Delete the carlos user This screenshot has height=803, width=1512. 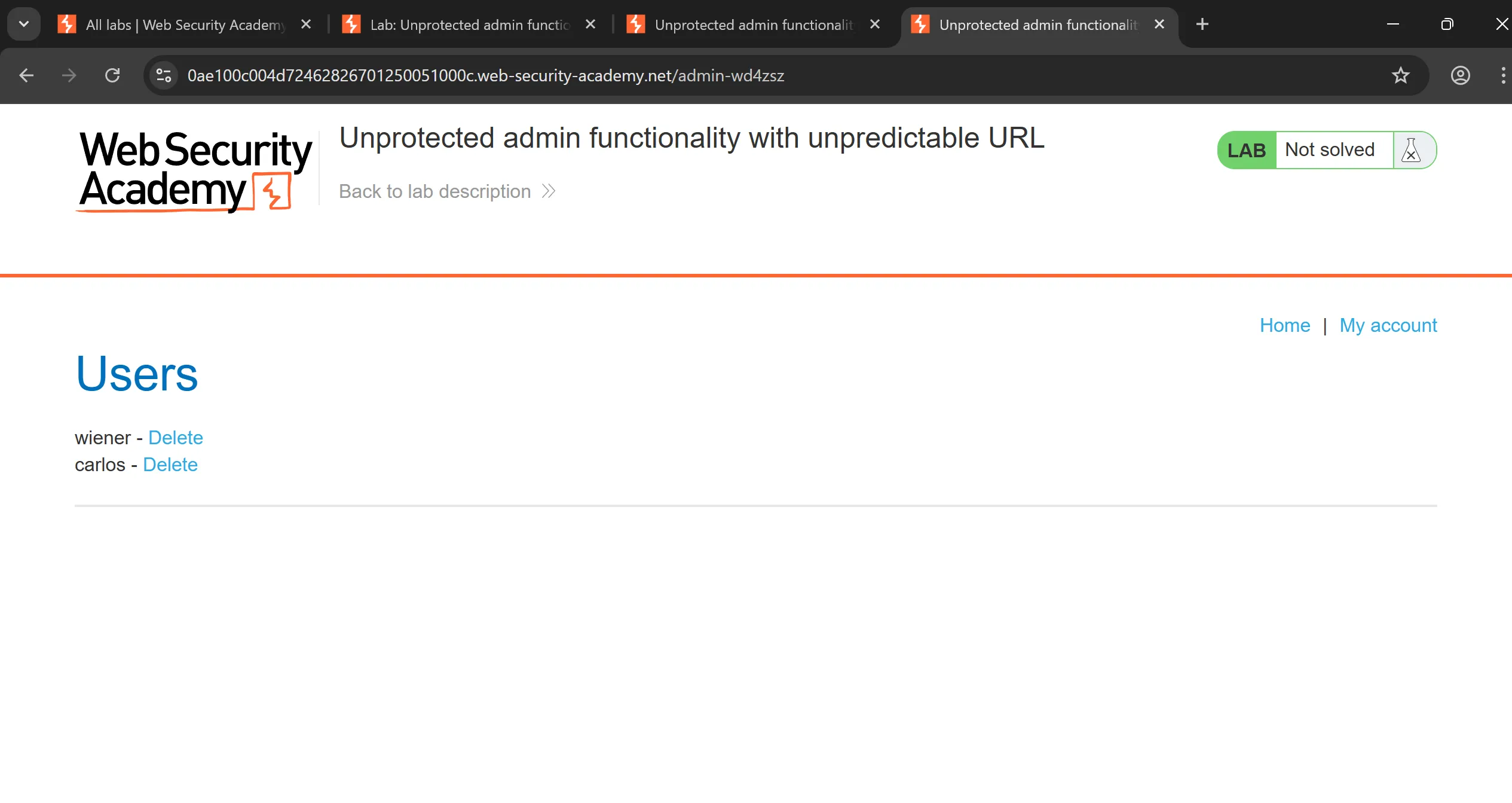[170, 465]
